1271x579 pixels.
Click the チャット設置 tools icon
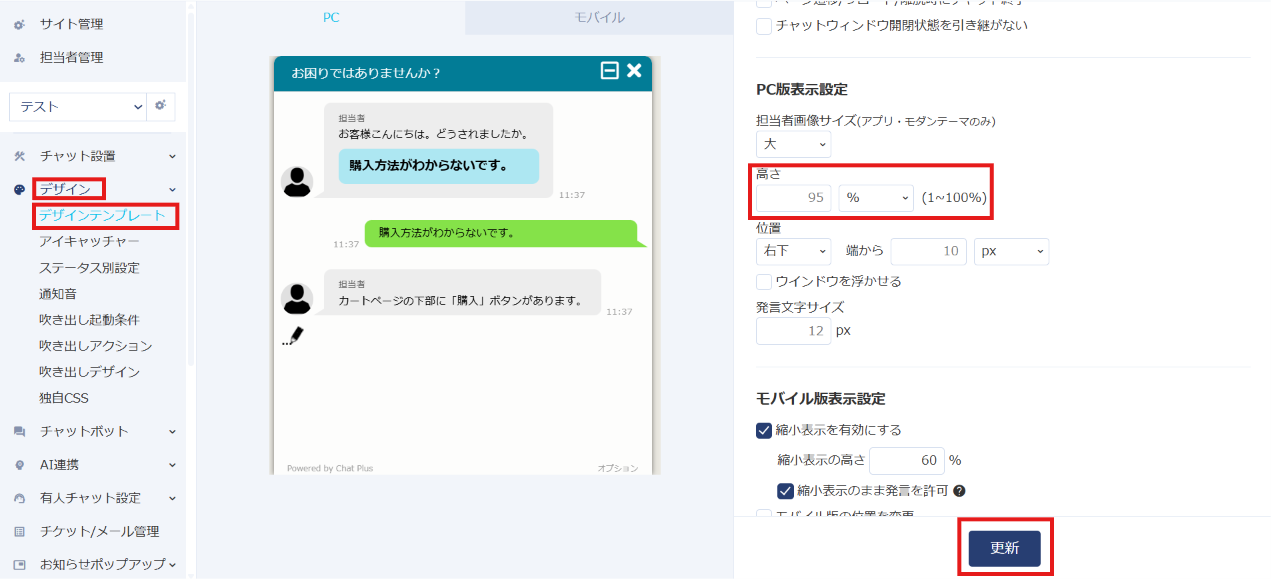[x=19, y=156]
